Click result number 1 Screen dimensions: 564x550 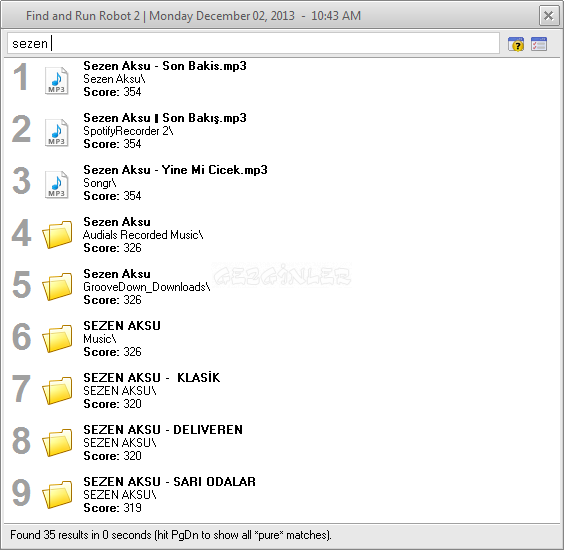(x=20, y=77)
